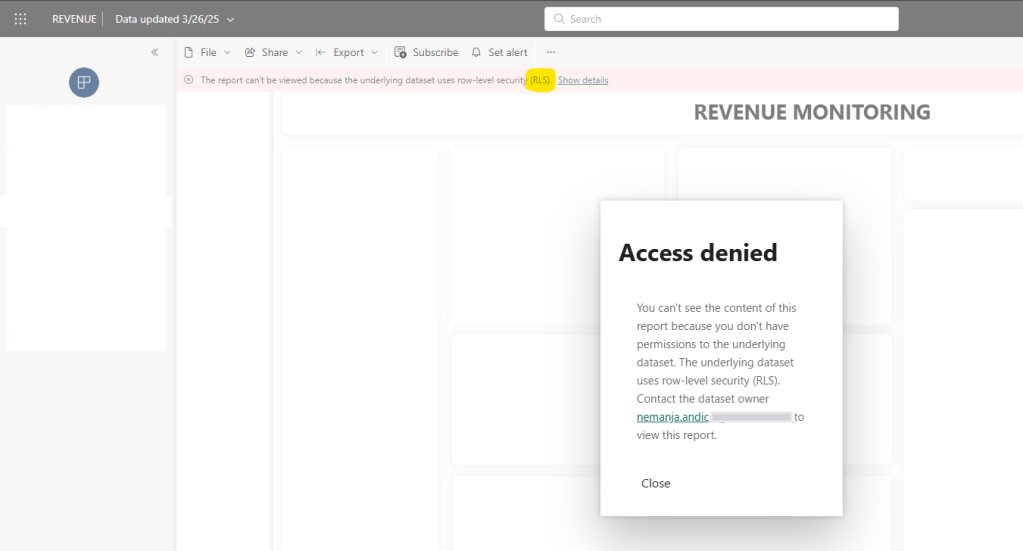Open the app launcher waffle icon

coord(20,19)
